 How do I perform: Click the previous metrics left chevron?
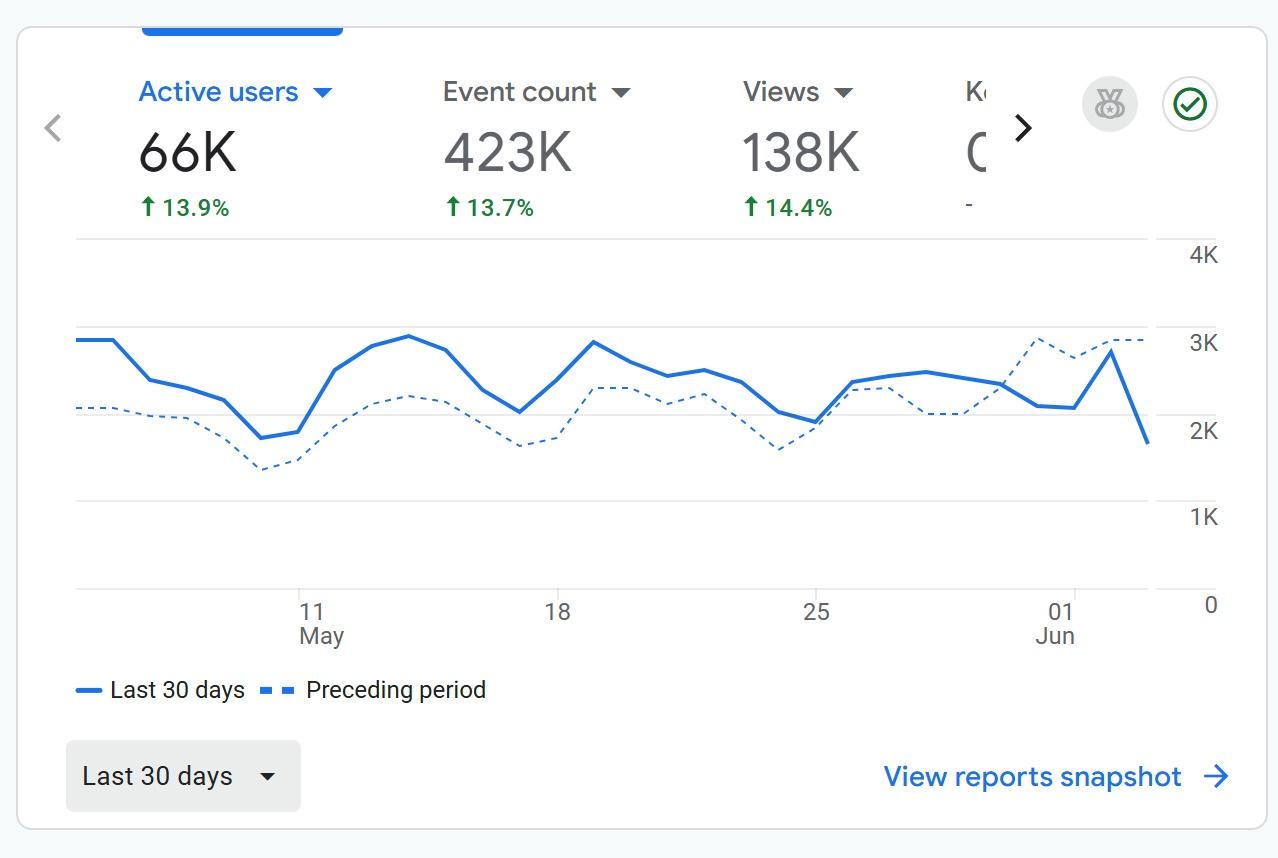pyautogui.click(x=53, y=128)
